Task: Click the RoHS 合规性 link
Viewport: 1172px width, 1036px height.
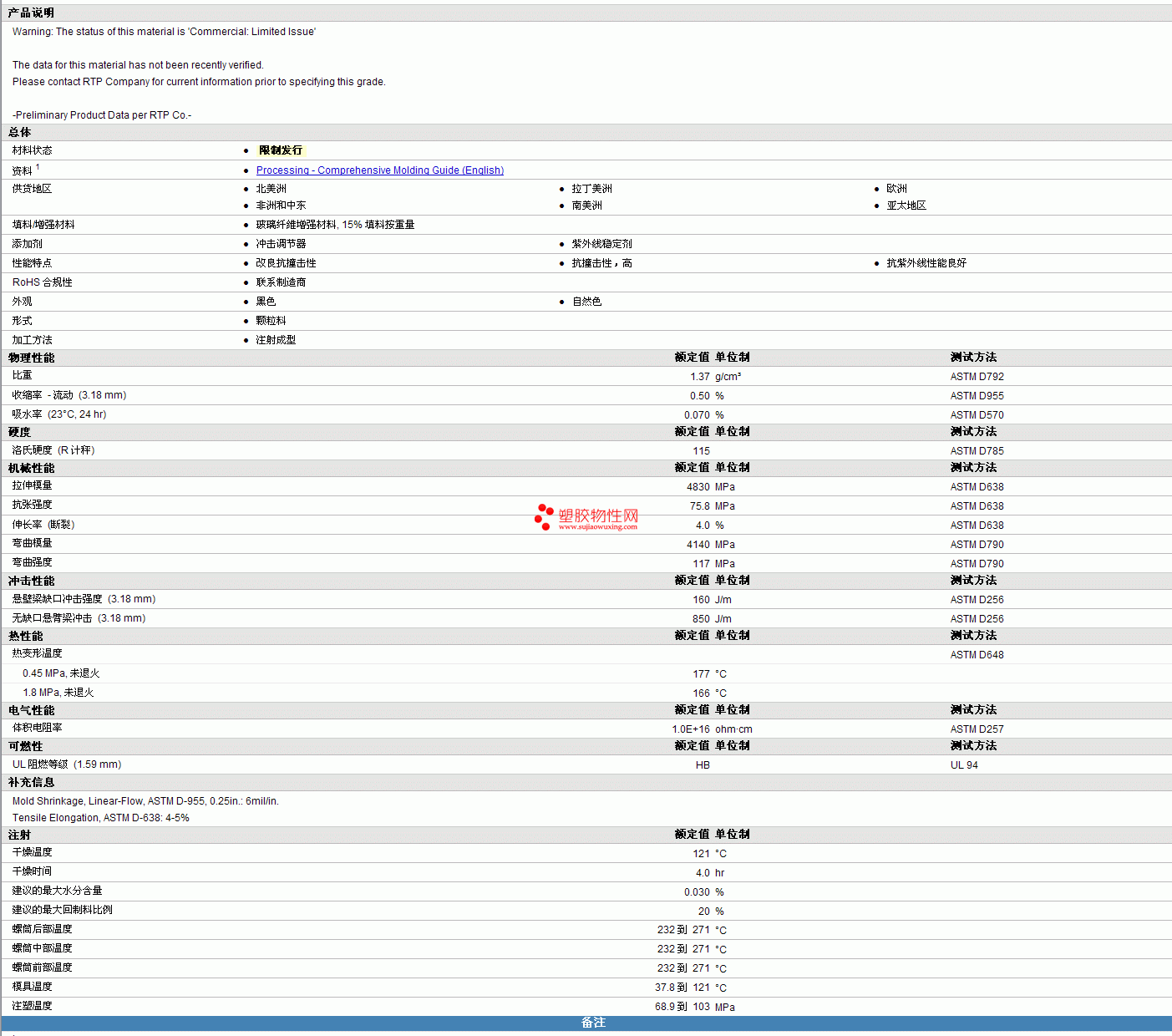Action: click(x=42, y=282)
